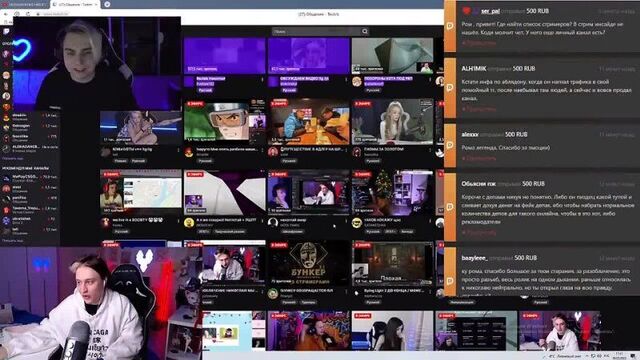The height and width of the screenshot is (360, 640).
Task: Click 'Русский' tag under 'ПОХОРОНЫ КОТА' stream
Action: pyautogui.click(x=373, y=90)
